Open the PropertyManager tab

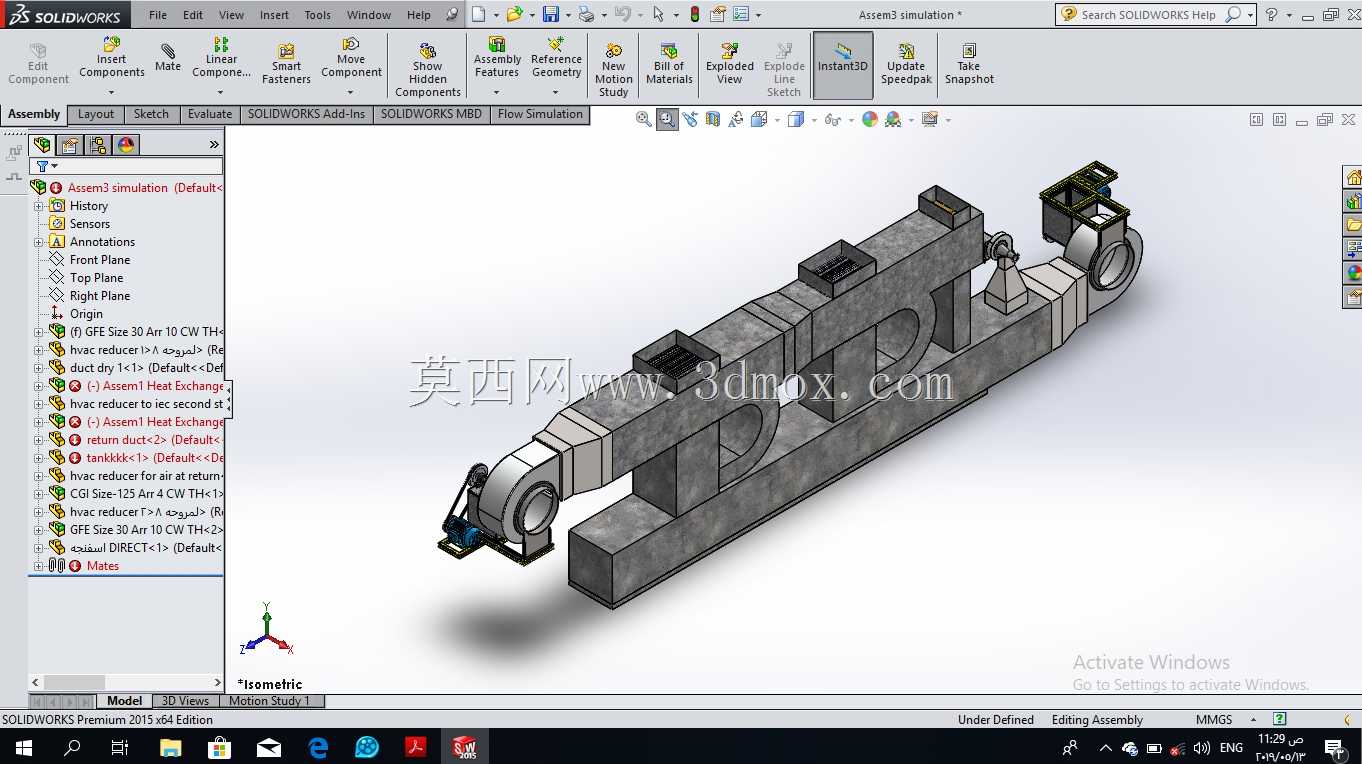(70, 145)
